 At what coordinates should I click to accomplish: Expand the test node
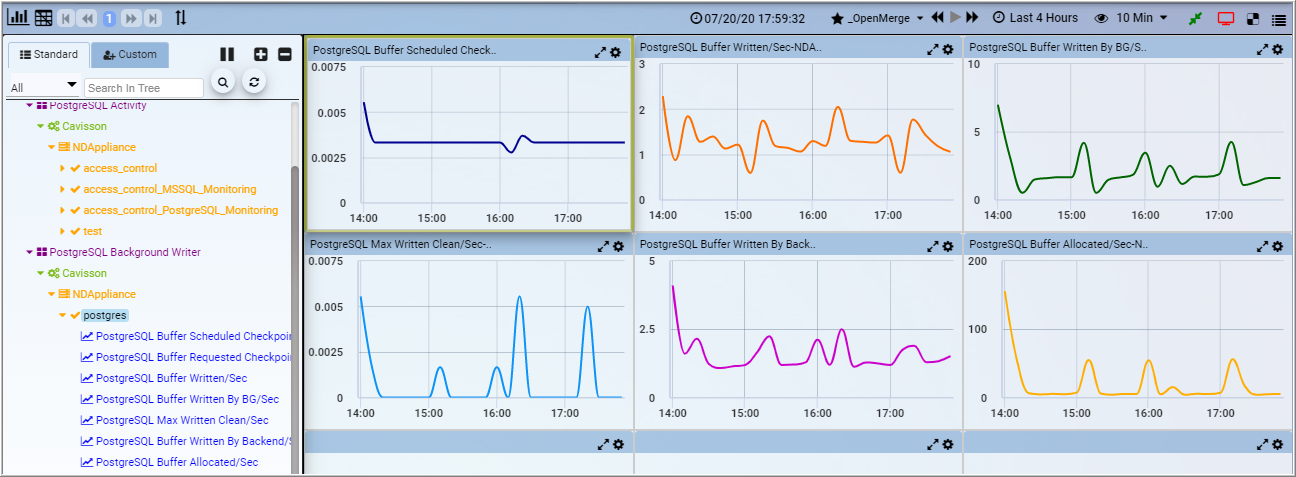coord(62,231)
